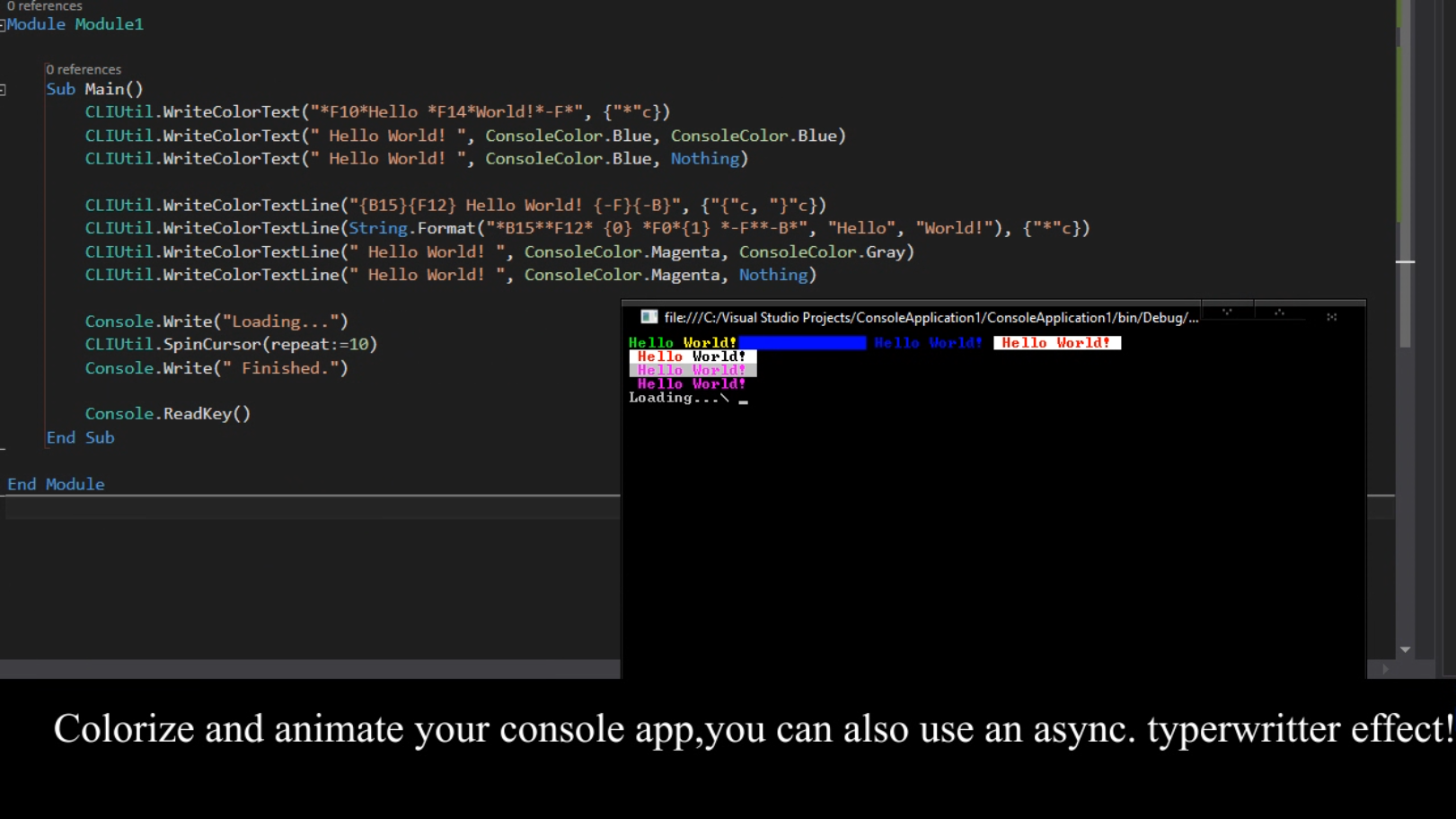The width and height of the screenshot is (1456, 819).
Task: Maximize the console application window
Action: [x=1279, y=313]
